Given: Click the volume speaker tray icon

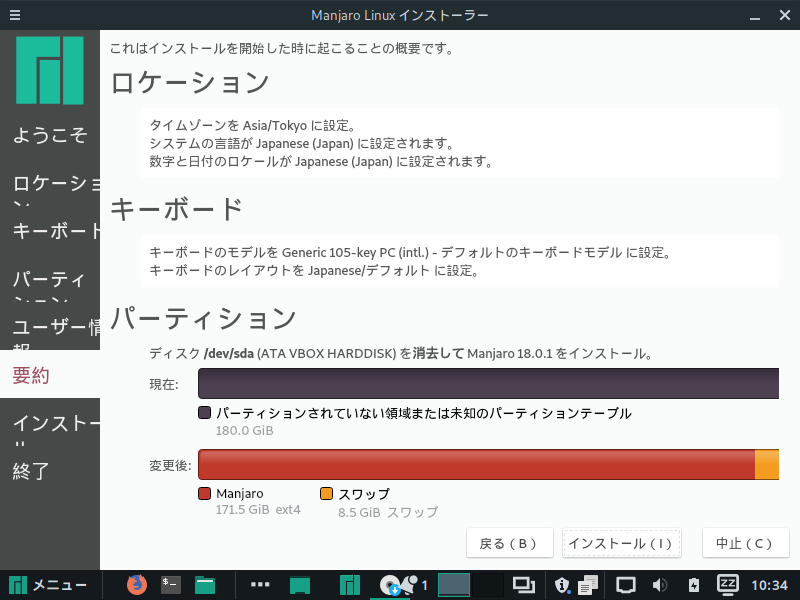Looking at the screenshot, I should tap(659, 585).
